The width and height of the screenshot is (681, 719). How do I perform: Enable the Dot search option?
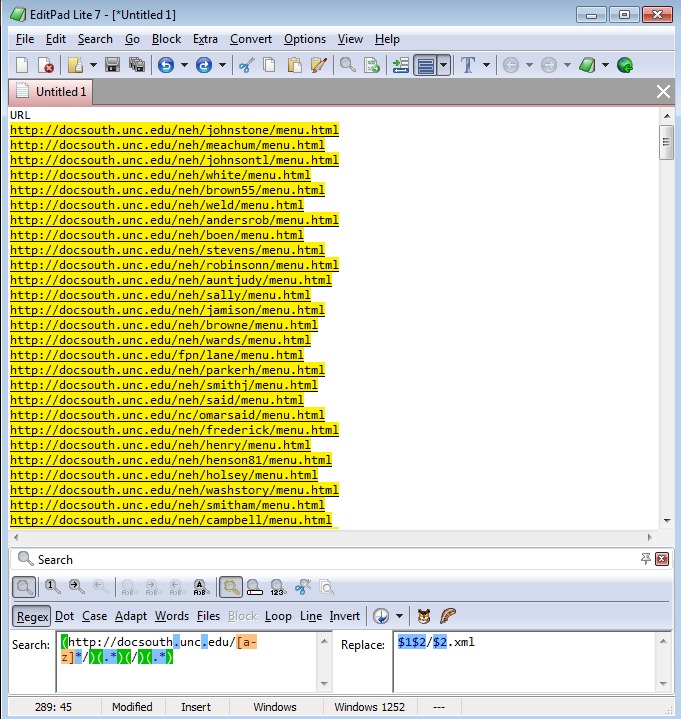click(64, 616)
